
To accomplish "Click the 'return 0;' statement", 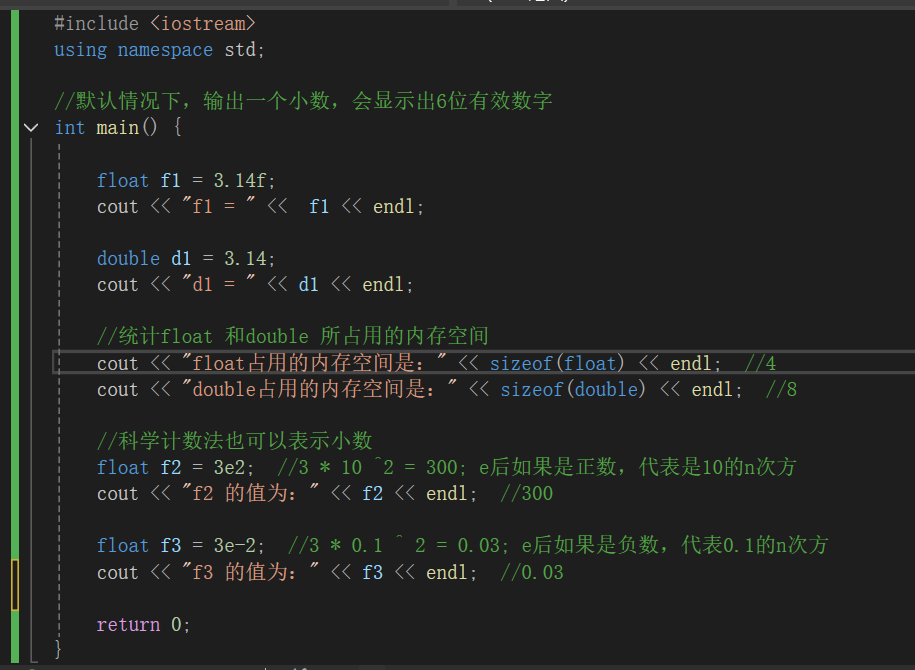I will 143,624.
